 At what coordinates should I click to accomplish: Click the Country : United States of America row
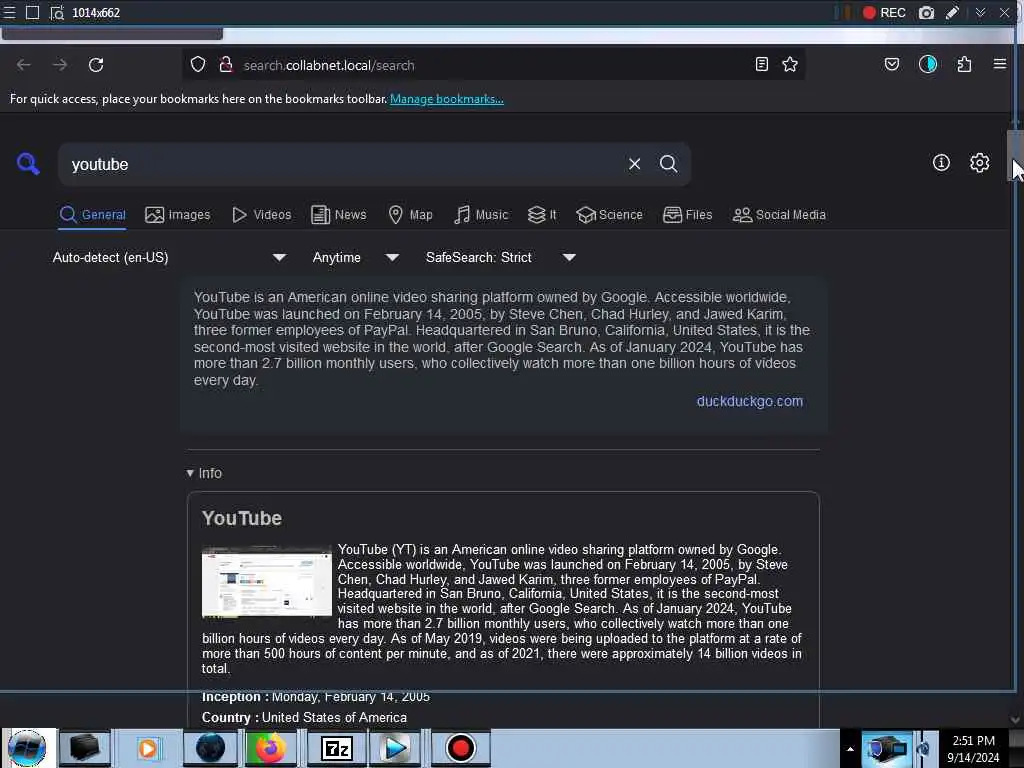coord(304,717)
